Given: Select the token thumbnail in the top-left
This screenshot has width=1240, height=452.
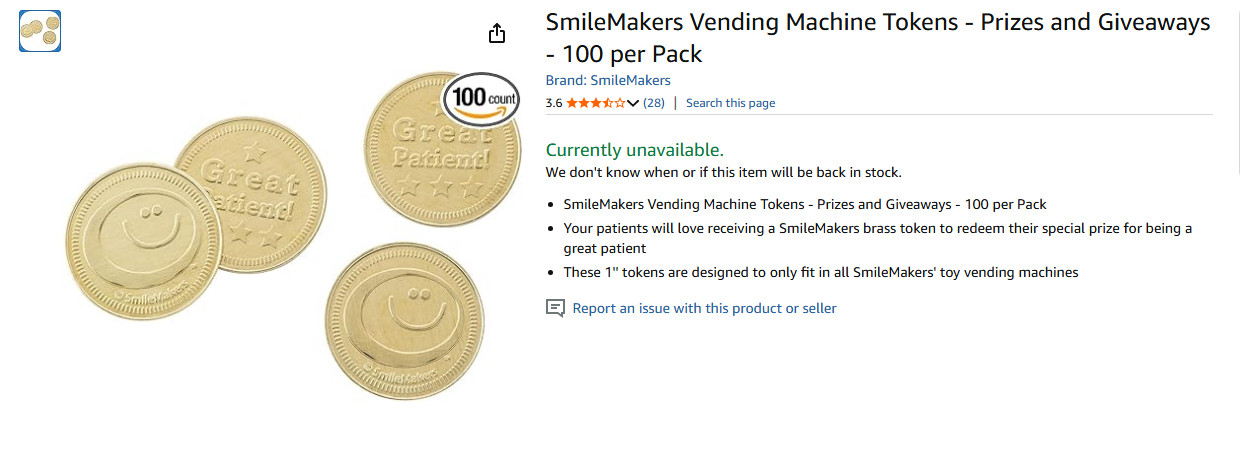Looking at the screenshot, I should click(x=40, y=31).
